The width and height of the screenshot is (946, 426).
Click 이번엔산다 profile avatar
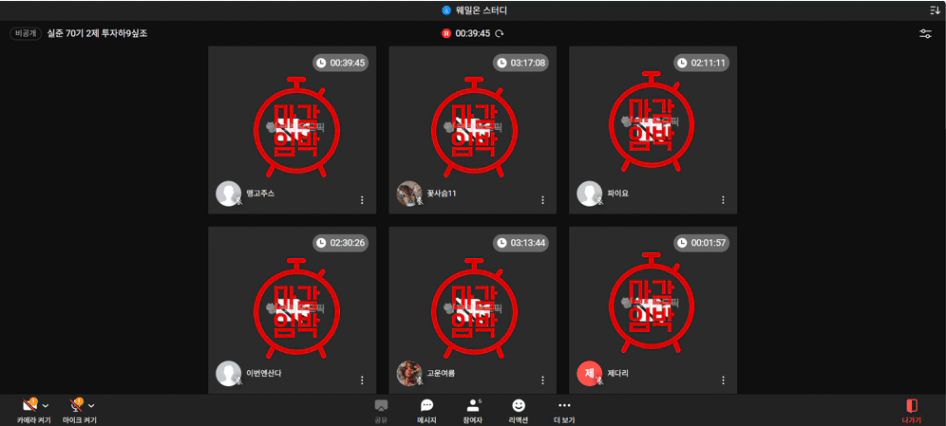coord(228,374)
